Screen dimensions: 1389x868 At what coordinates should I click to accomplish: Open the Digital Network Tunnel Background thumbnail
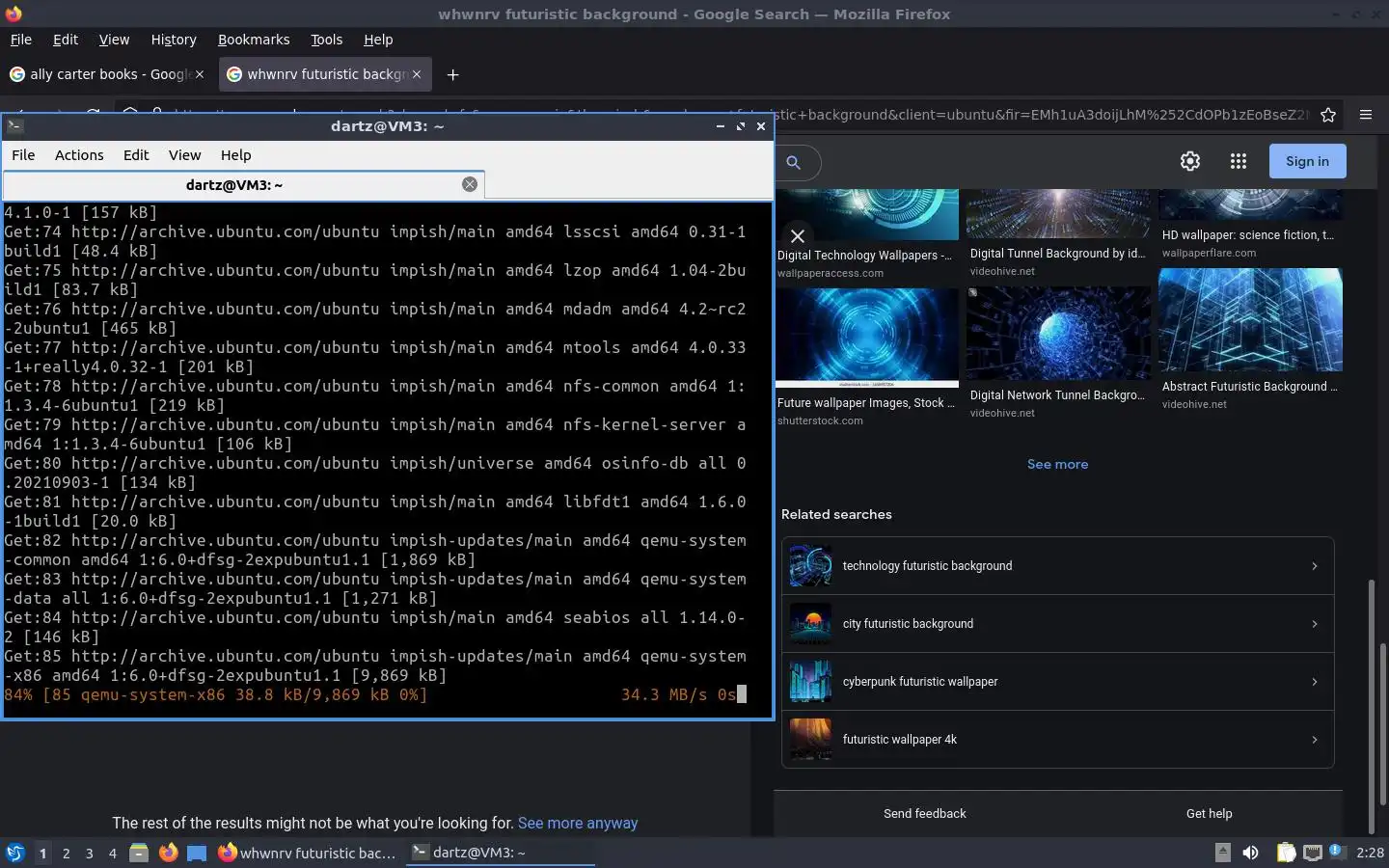1058,333
